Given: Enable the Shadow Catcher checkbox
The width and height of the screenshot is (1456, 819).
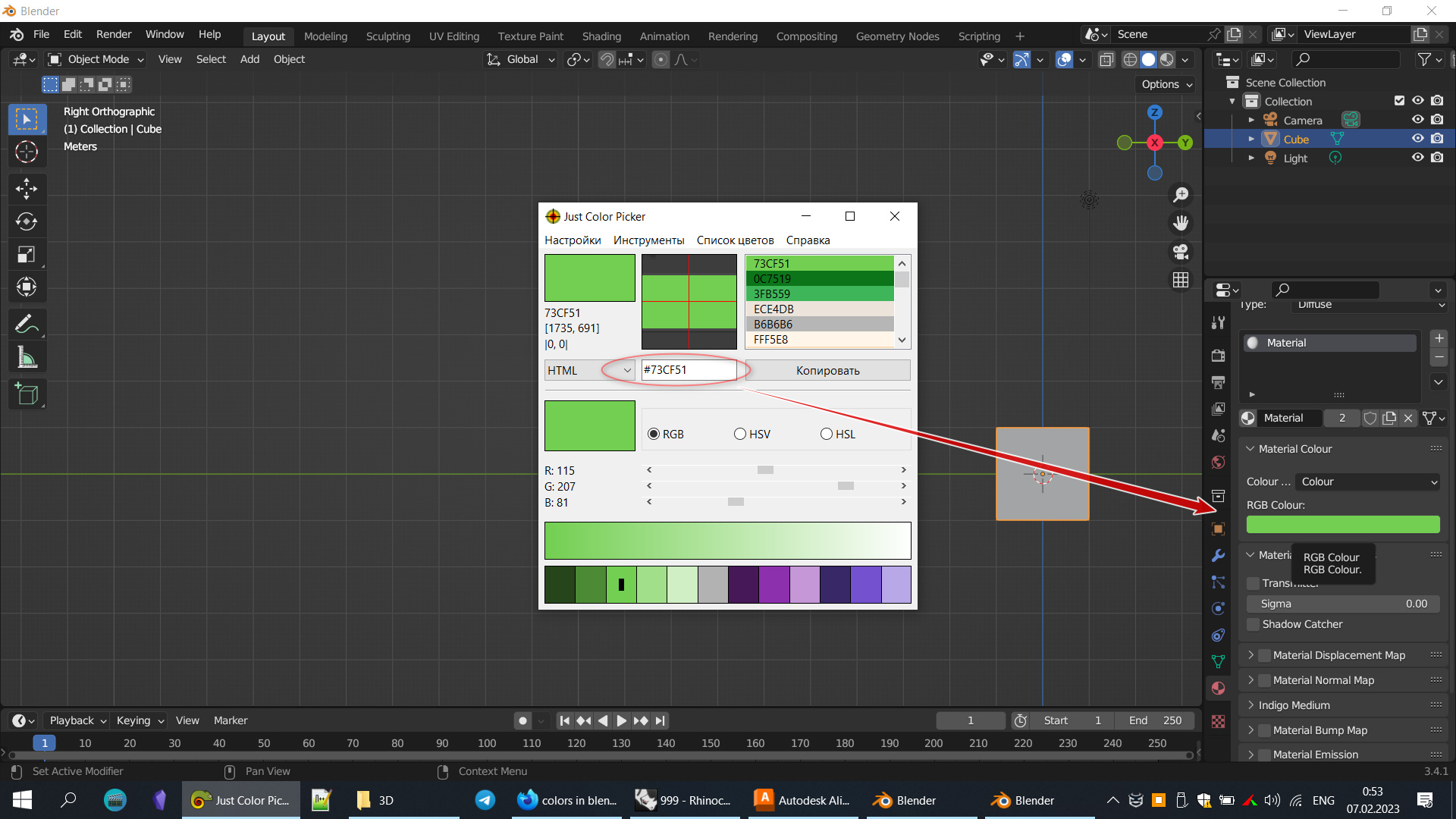Looking at the screenshot, I should [x=1254, y=624].
